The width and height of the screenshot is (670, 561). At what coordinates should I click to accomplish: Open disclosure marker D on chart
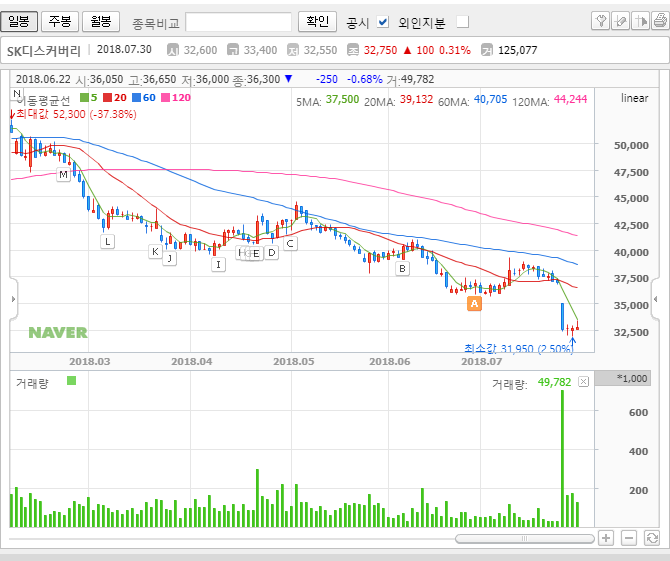(272, 253)
